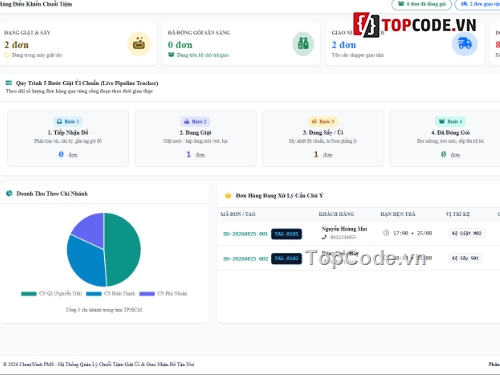
Task: Select the Bước 2 badge
Action: tap(195, 121)
